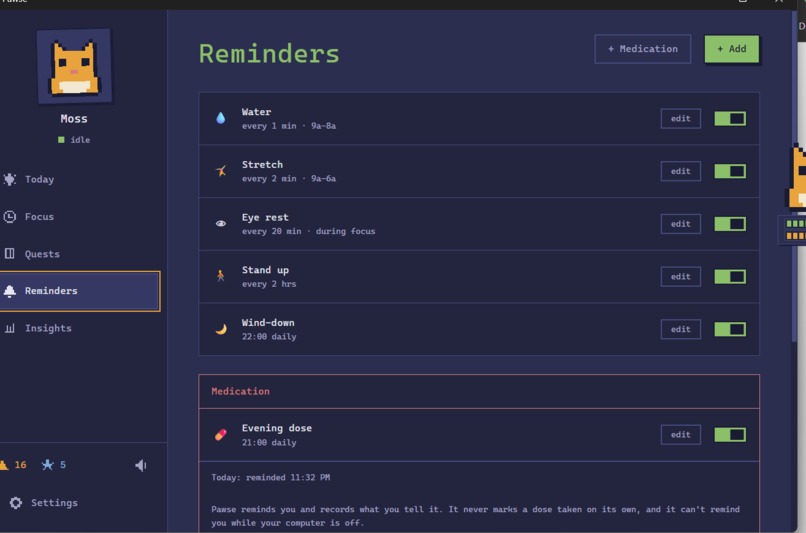
Task: Click the Today sun icon
Action: pos(10,179)
